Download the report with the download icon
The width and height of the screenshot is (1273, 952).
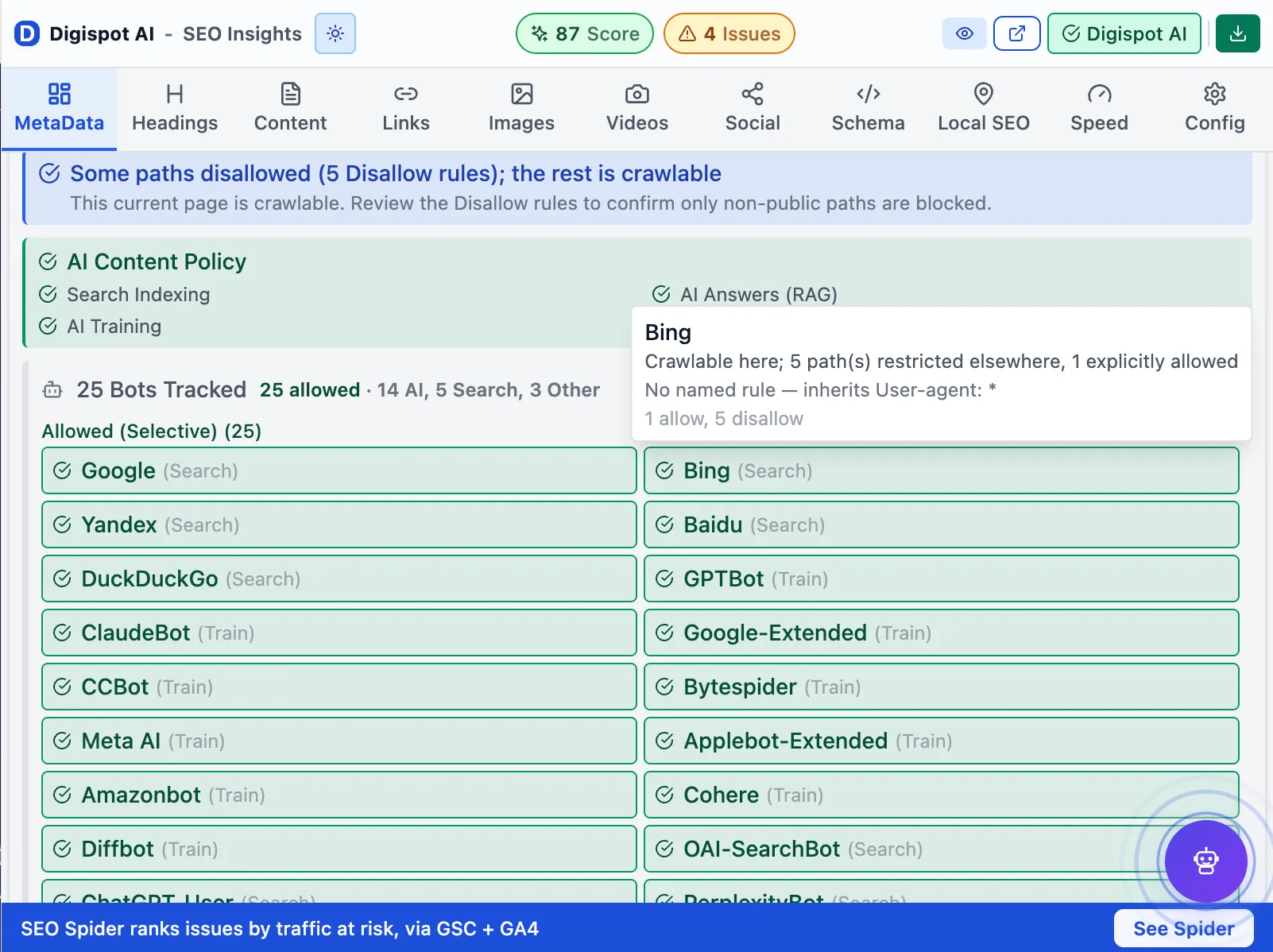[x=1238, y=33]
